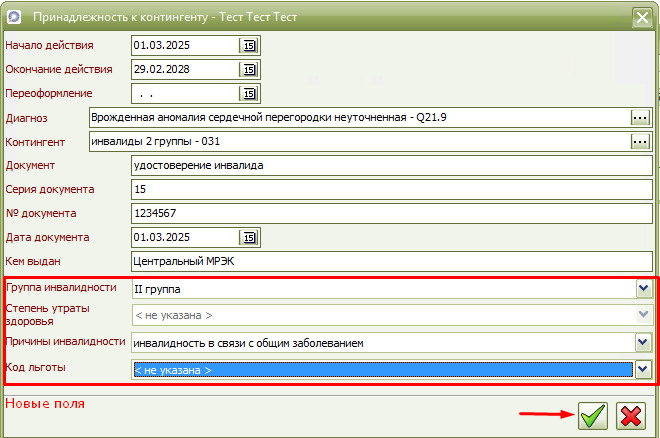Image resolution: width=660 pixels, height=438 pixels.
Task: Click the Серия документа field
Action: click(x=390, y=190)
